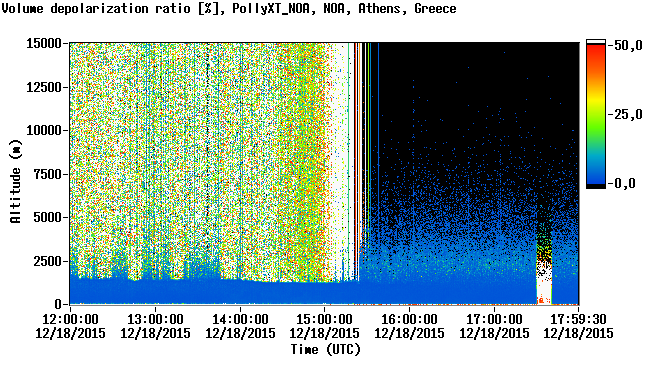
Task: Click the vertical colored stripes after 15:20
Action: tap(360, 161)
